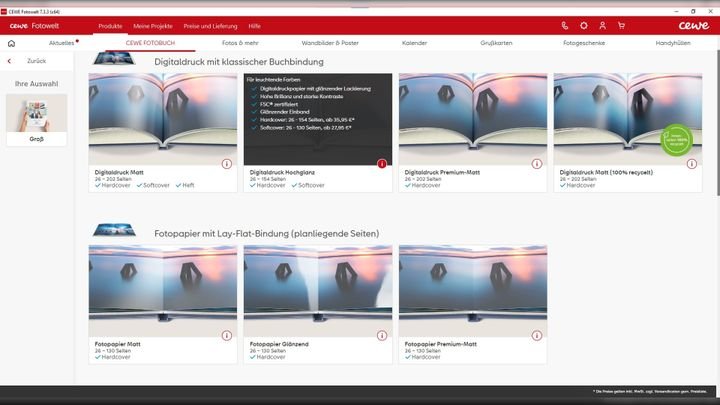Switch to Fotos & mehr tab
The height and width of the screenshot is (405, 720).
pyautogui.click(x=240, y=43)
